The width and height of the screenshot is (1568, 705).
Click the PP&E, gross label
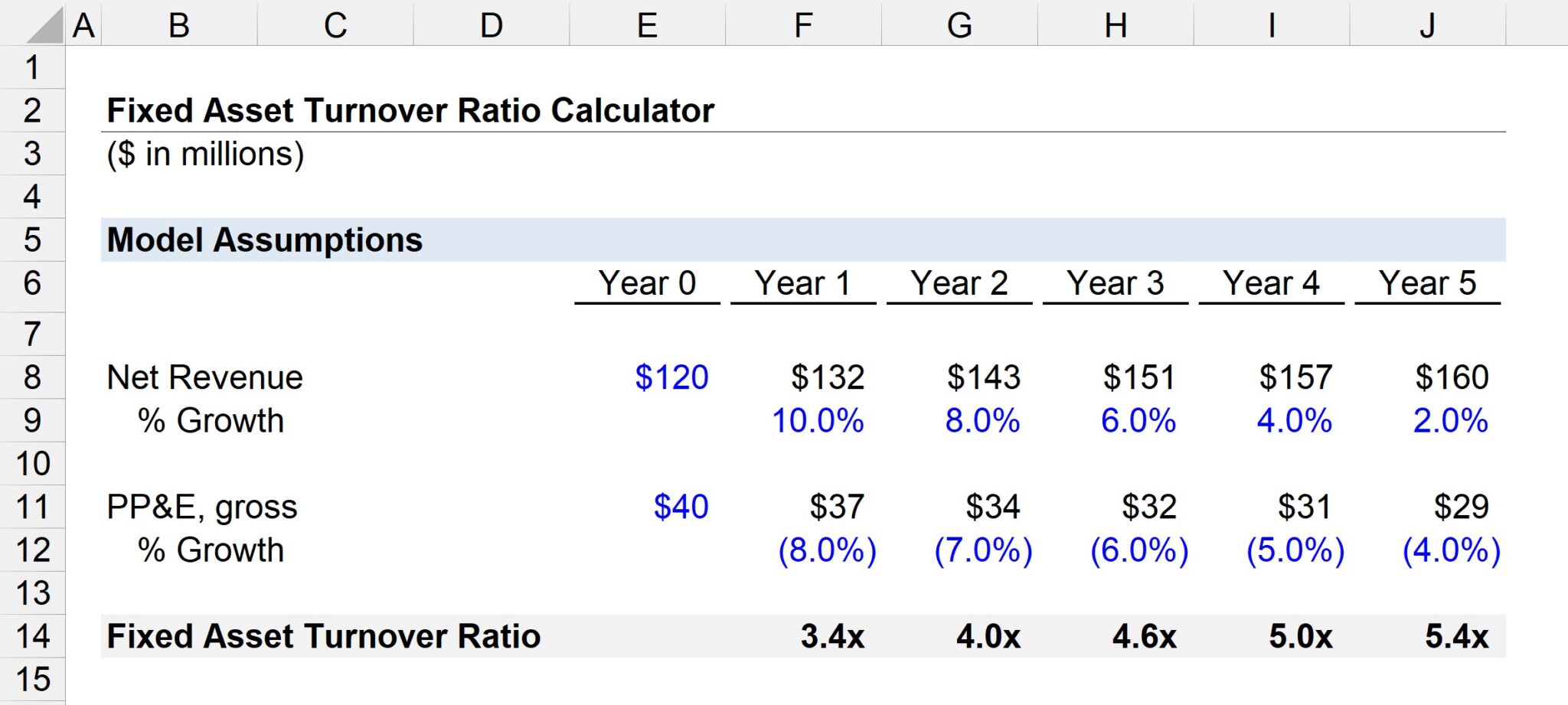(202, 506)
